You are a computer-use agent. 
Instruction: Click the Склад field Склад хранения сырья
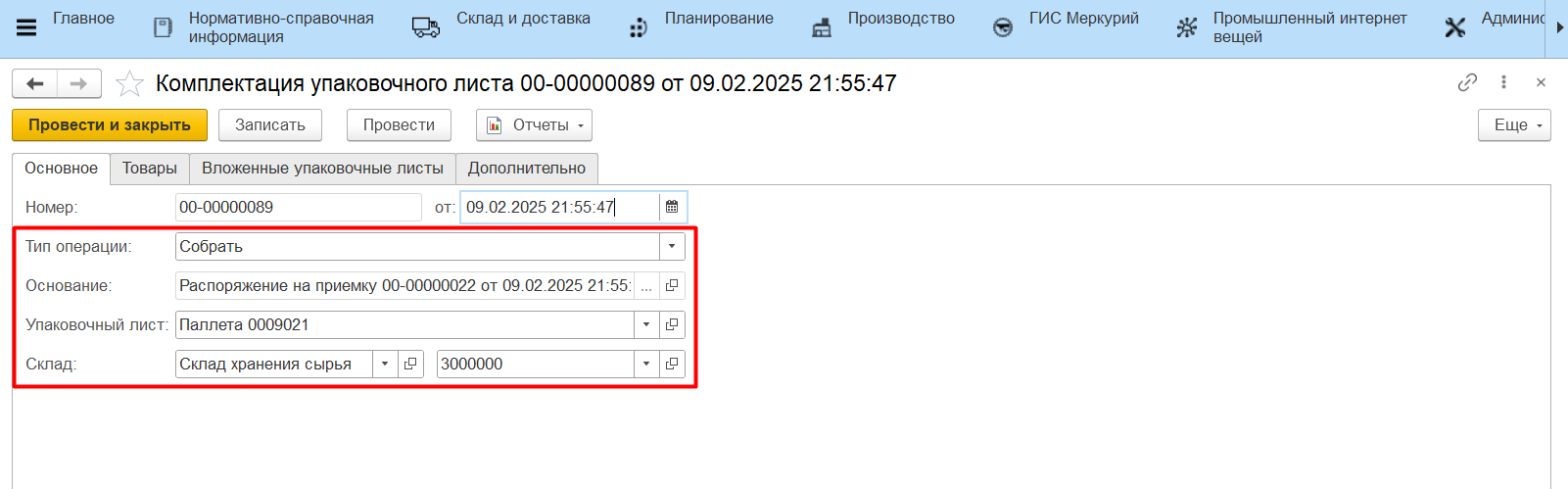pyautogui.click(x=274, y=365)
